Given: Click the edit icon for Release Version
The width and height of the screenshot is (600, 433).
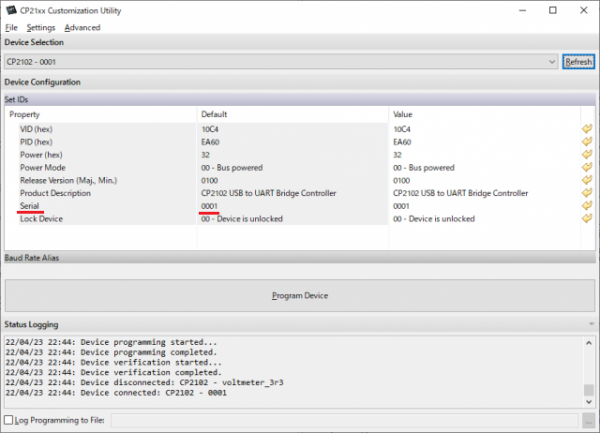Looking at the screenshot, I should coord(587,181).
